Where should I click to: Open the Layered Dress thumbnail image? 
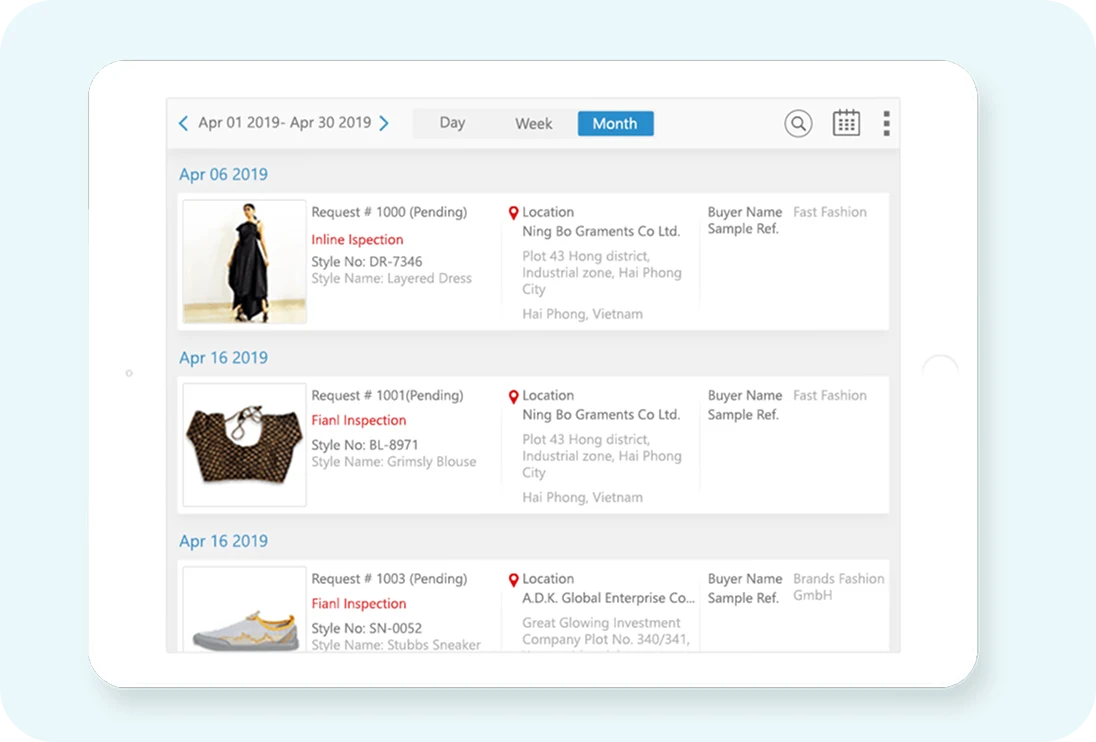245,261
